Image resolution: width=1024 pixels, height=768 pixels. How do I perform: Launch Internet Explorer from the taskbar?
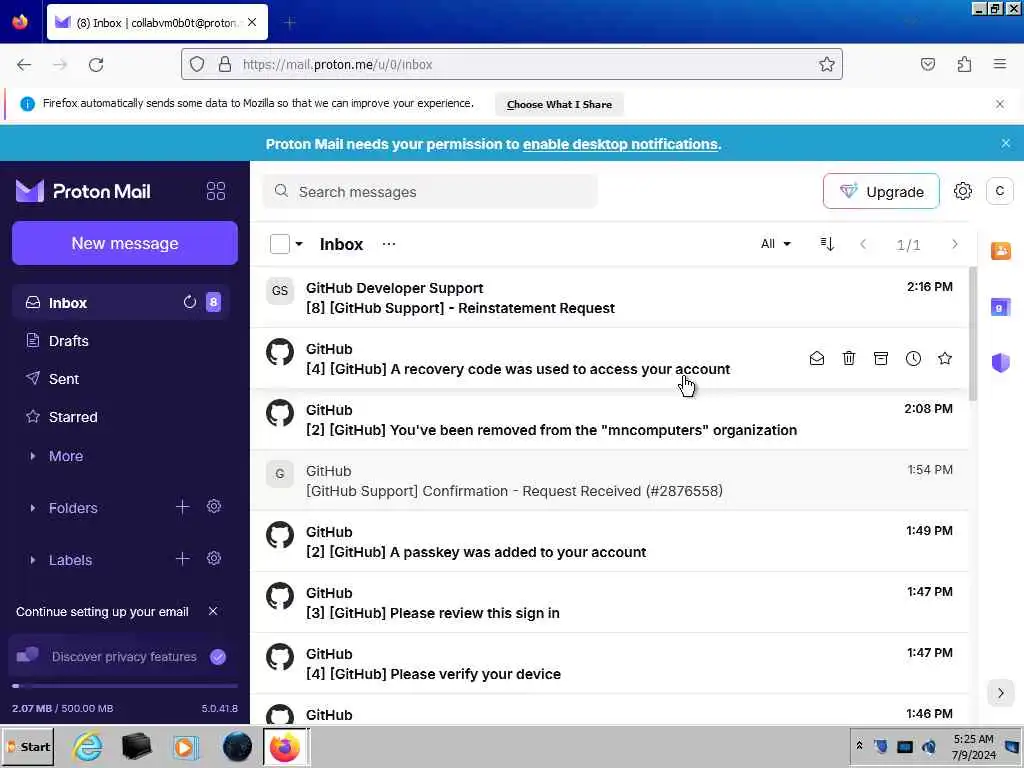tap(88, 746)
